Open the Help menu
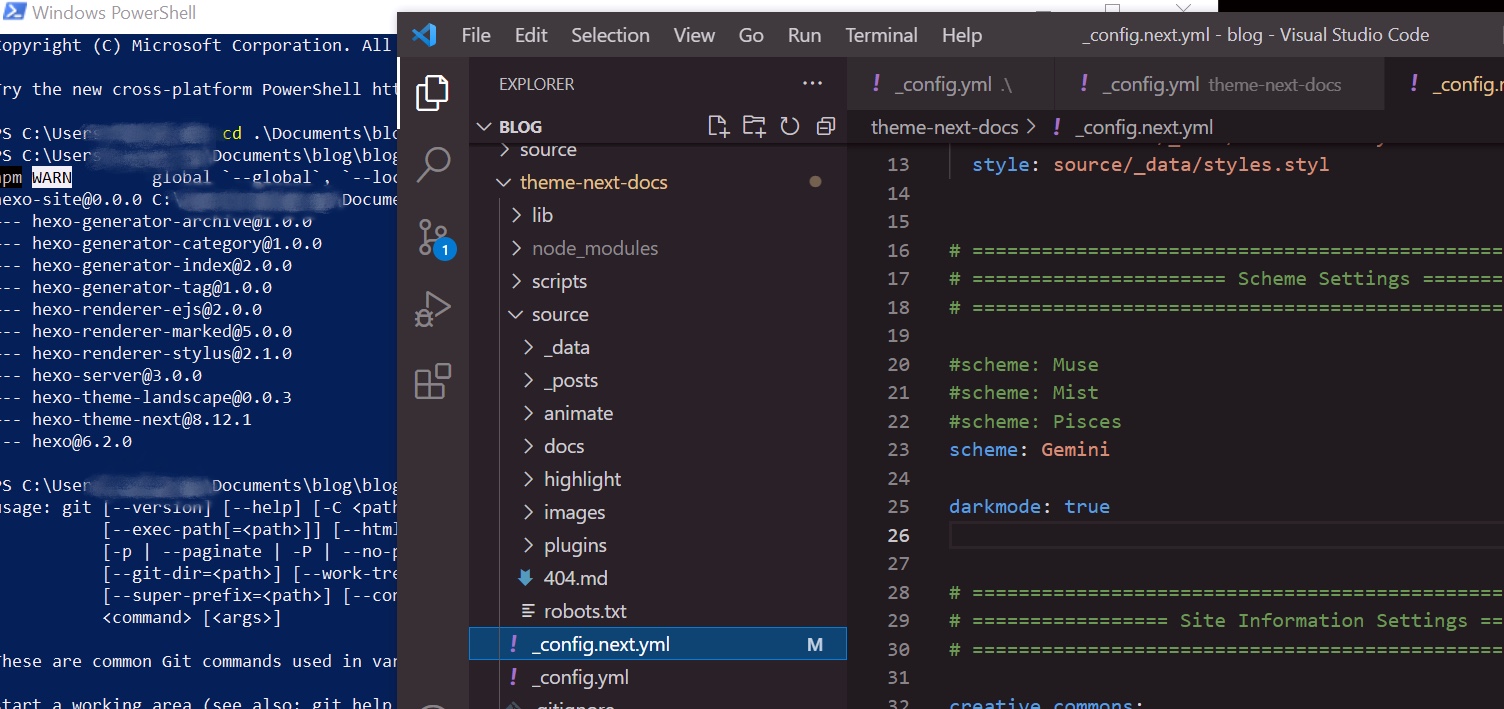 coord(962,35)
